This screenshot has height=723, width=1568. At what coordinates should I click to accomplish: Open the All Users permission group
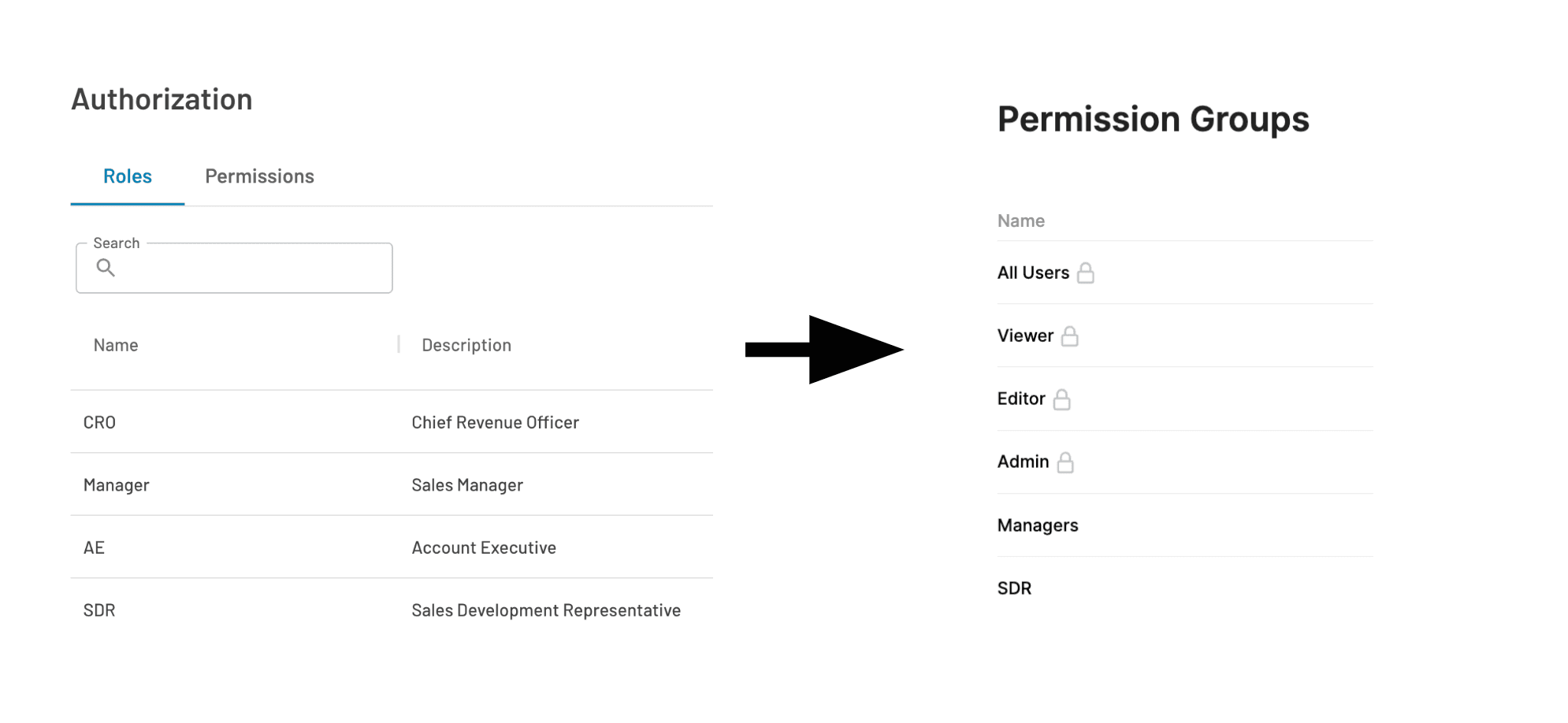1033,273
